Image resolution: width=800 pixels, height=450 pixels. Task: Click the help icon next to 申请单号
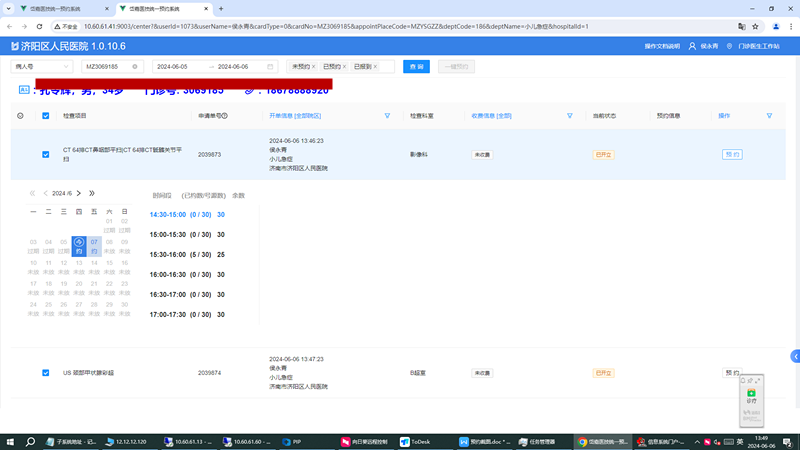(x=225, y=116)
